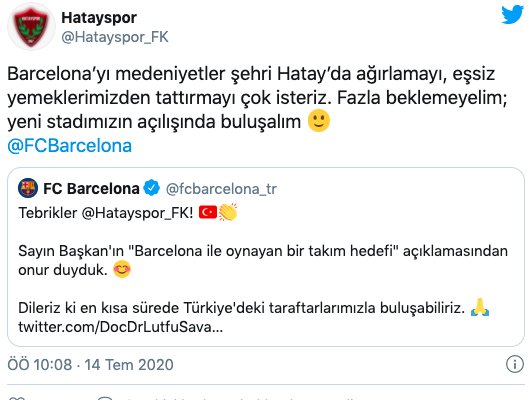Click the FC Barcelona crest avatar
This screenshot has height=400, width=530.
click(28, 188)
